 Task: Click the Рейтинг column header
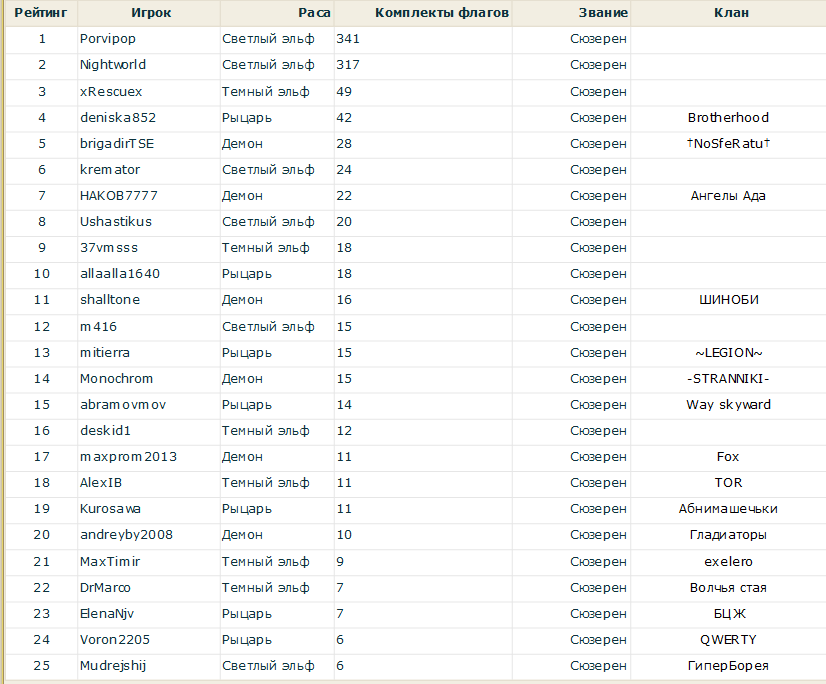point(41,13)
